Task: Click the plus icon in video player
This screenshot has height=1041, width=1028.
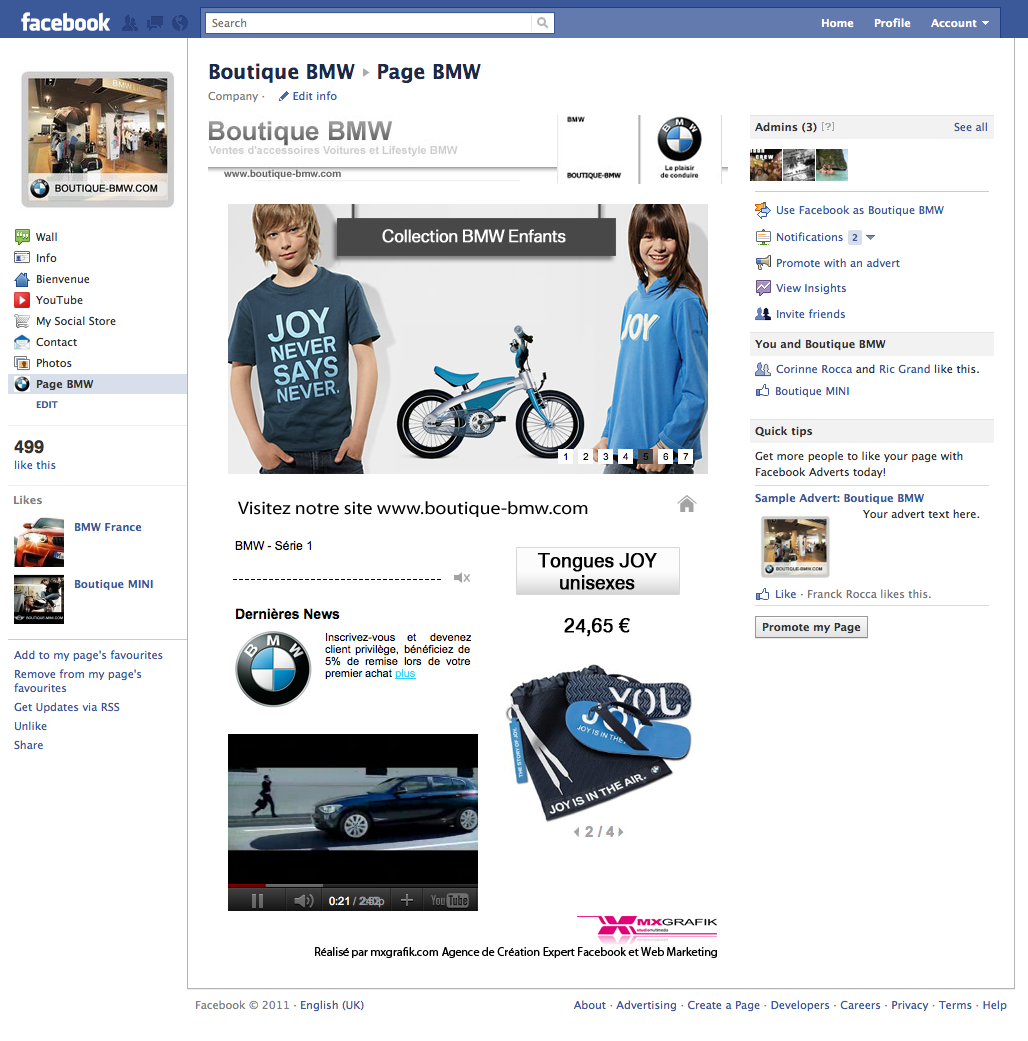Action: pyautogui.click(x=407, y=900)
